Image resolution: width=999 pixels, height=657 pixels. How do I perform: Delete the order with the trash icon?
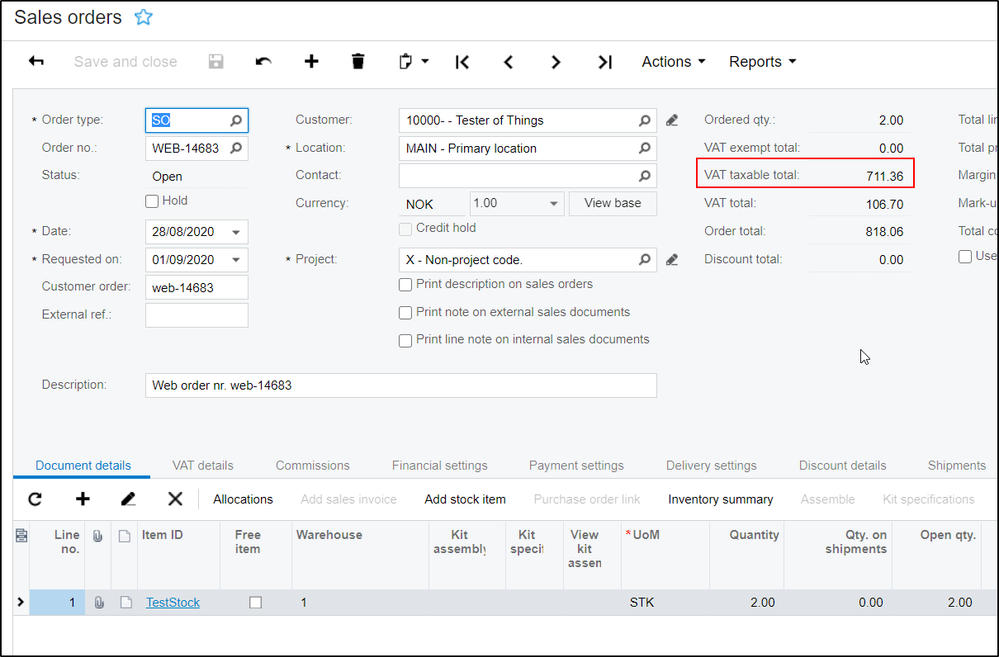coord(358,62)
